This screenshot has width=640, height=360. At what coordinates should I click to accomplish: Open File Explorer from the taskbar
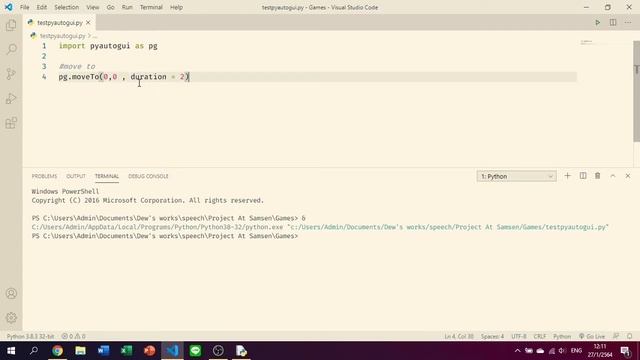(80, 351)
